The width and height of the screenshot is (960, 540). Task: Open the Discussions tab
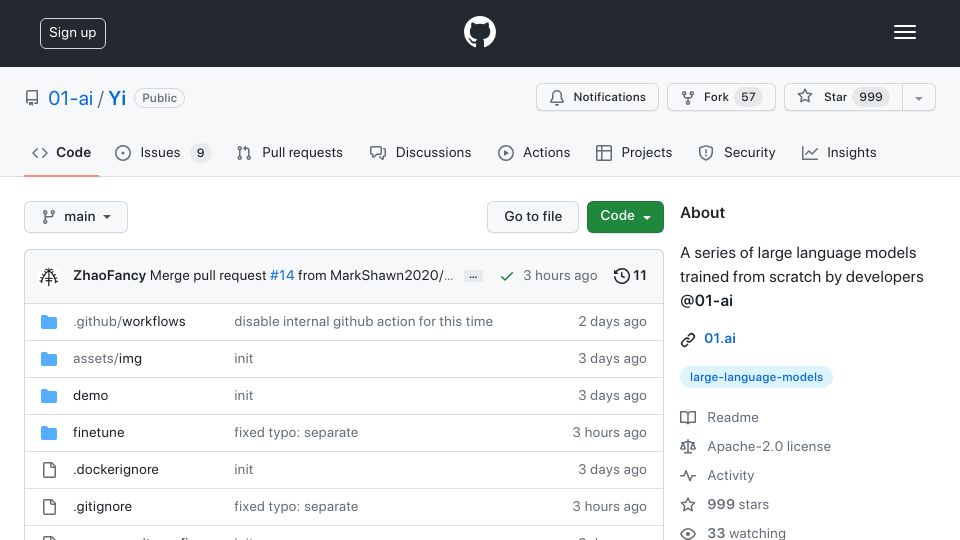pos(420,152)
